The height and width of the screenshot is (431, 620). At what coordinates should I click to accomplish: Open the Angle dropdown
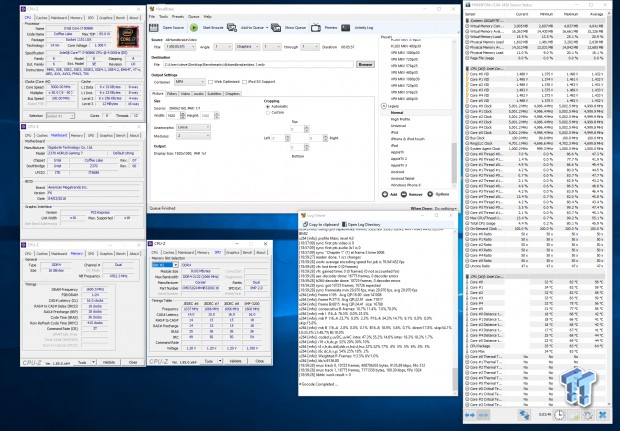[x=223, y=47]
